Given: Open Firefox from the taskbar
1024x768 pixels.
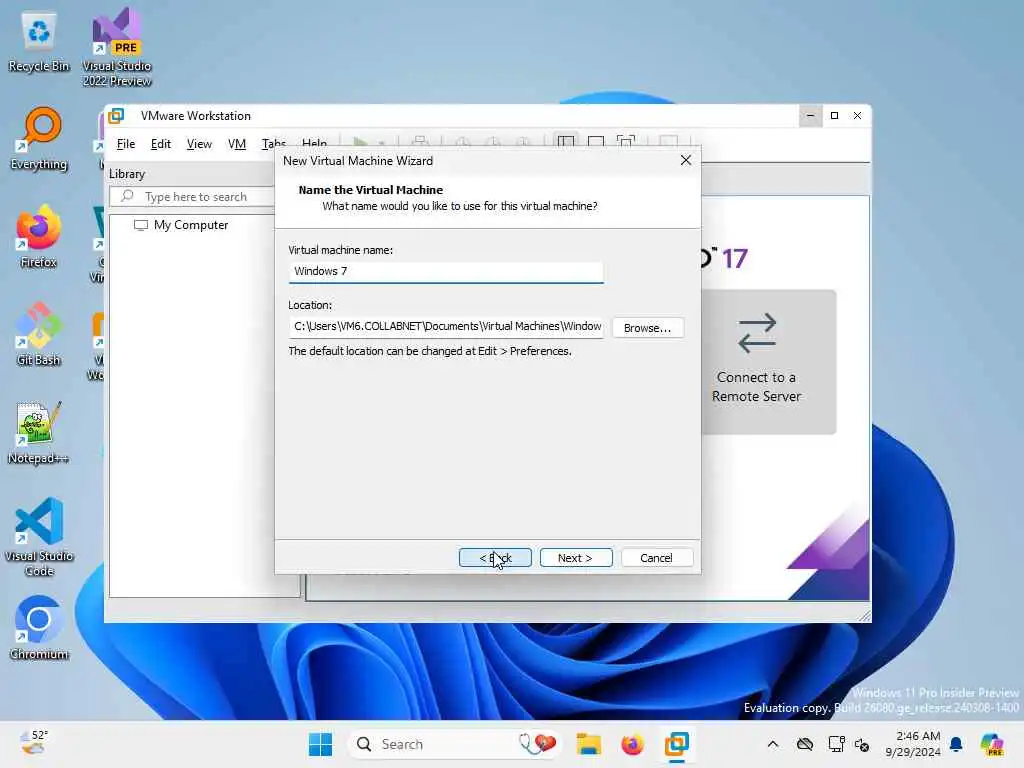Looking at the screenshot, I should click(x=632, y=744).
